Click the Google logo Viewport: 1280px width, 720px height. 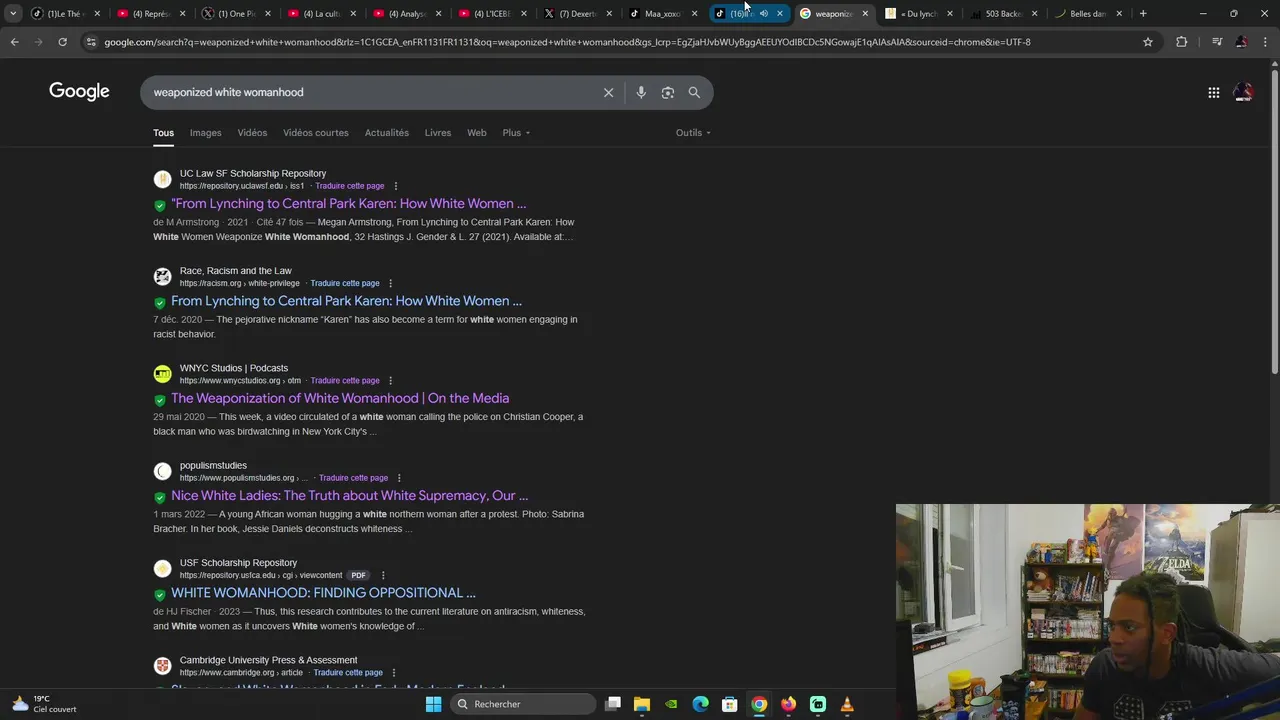(x=79, y=92)
